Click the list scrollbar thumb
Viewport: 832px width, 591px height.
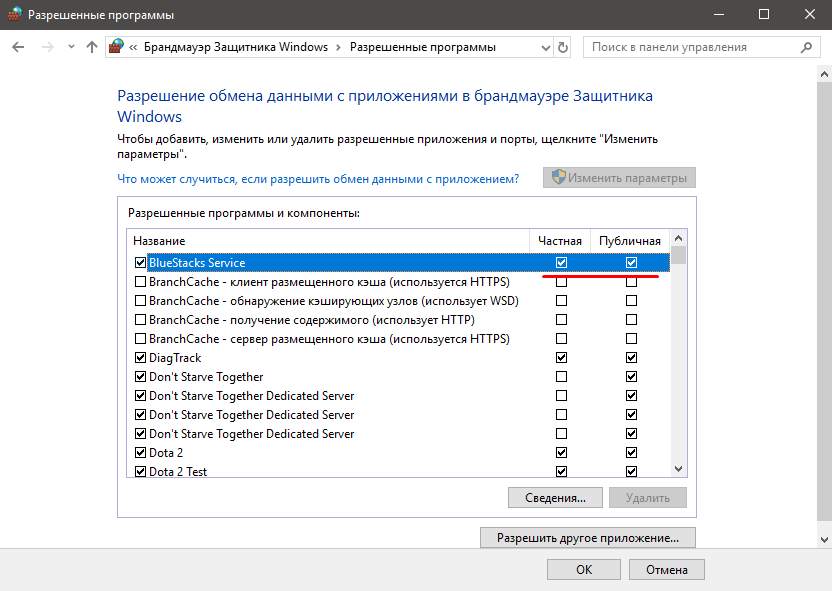[678, 255]
